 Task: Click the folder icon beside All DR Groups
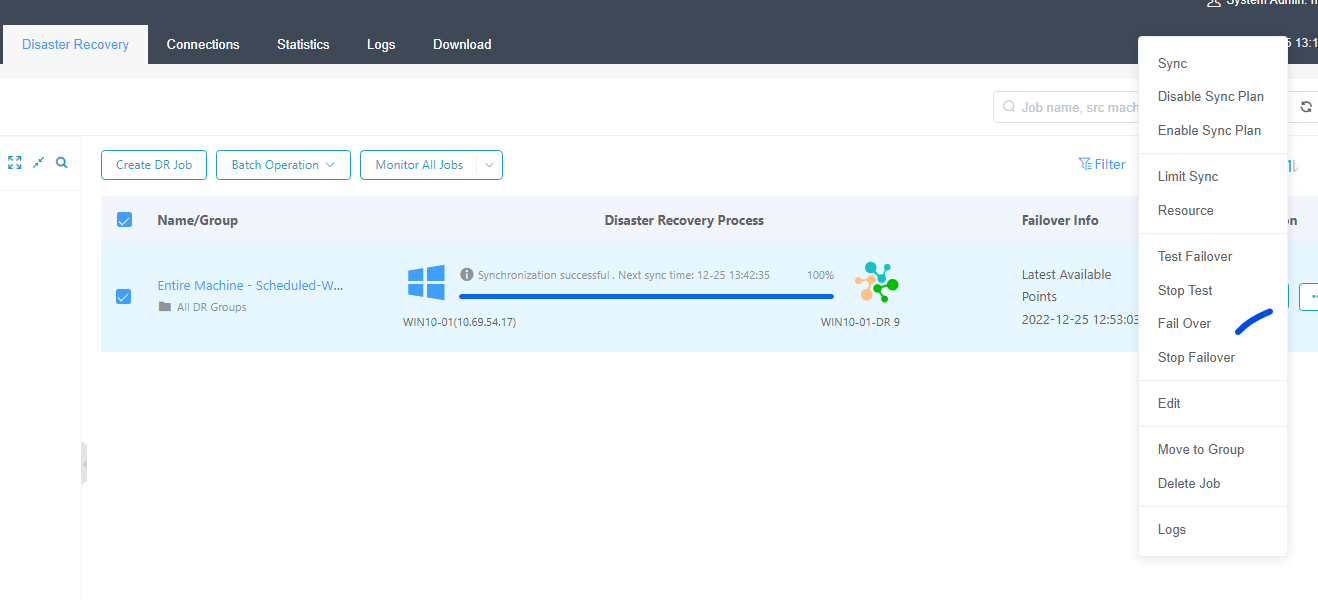[x=165, y=307]
